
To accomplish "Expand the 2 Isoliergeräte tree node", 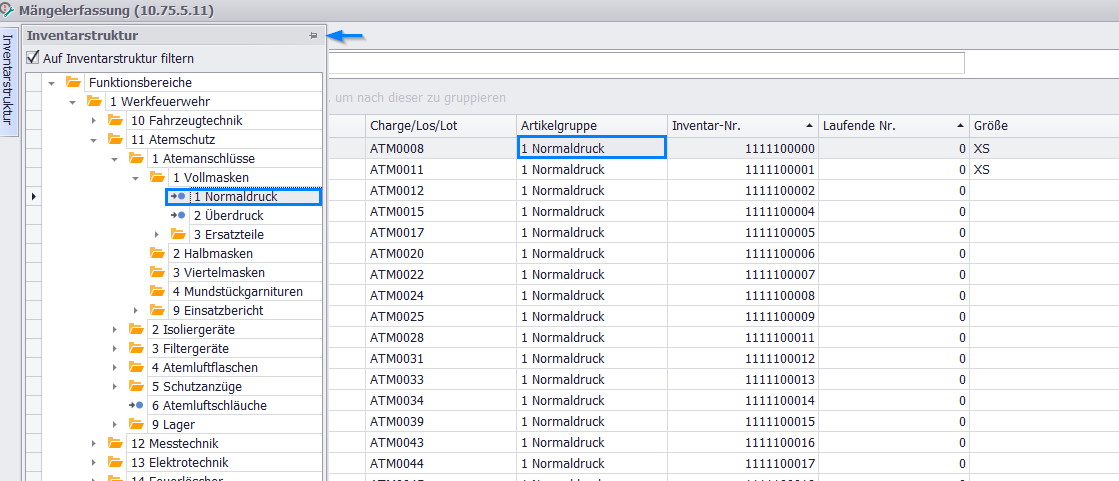I will point(114,330).
